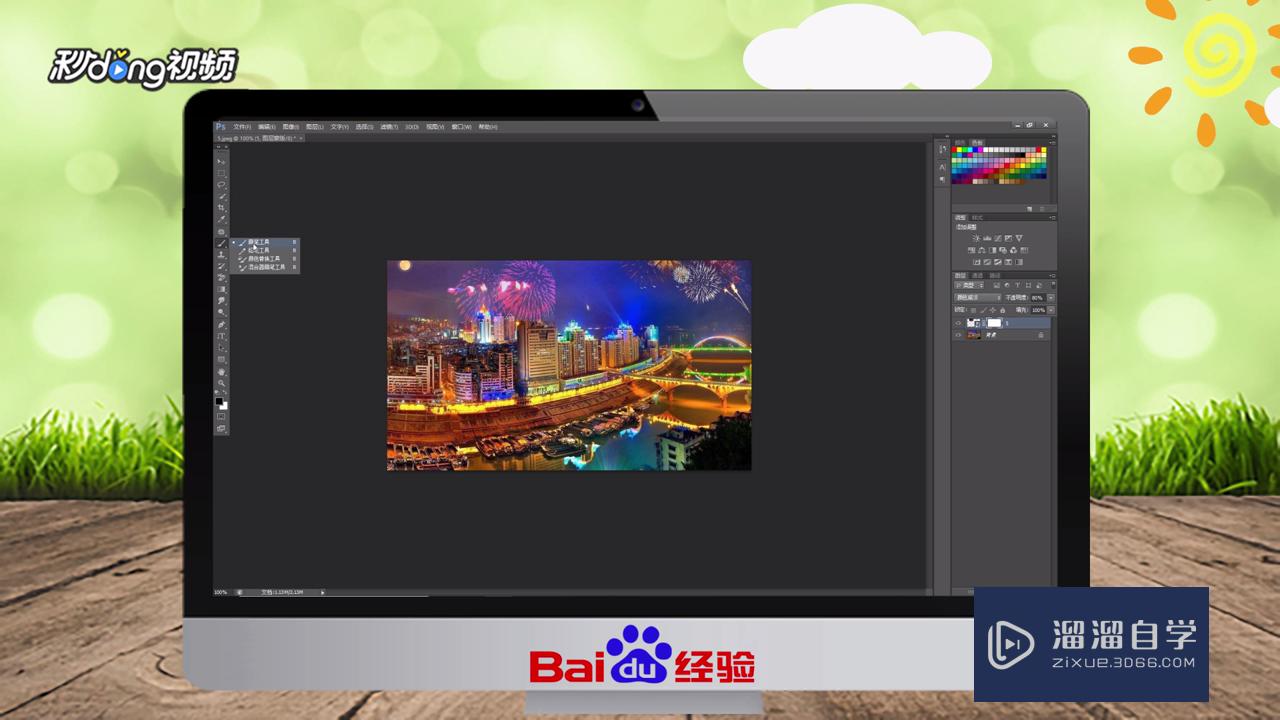The width and height of the screenshot is (1280, 720).
Task: Add Levels adjustment from Adjustments panel
Action: click(x=987, y=238)
